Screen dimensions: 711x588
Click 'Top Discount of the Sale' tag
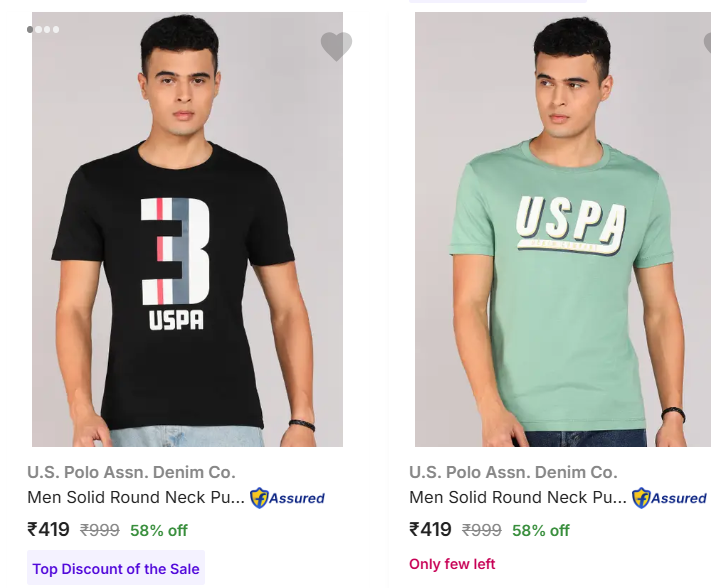(x=116, y=569)
